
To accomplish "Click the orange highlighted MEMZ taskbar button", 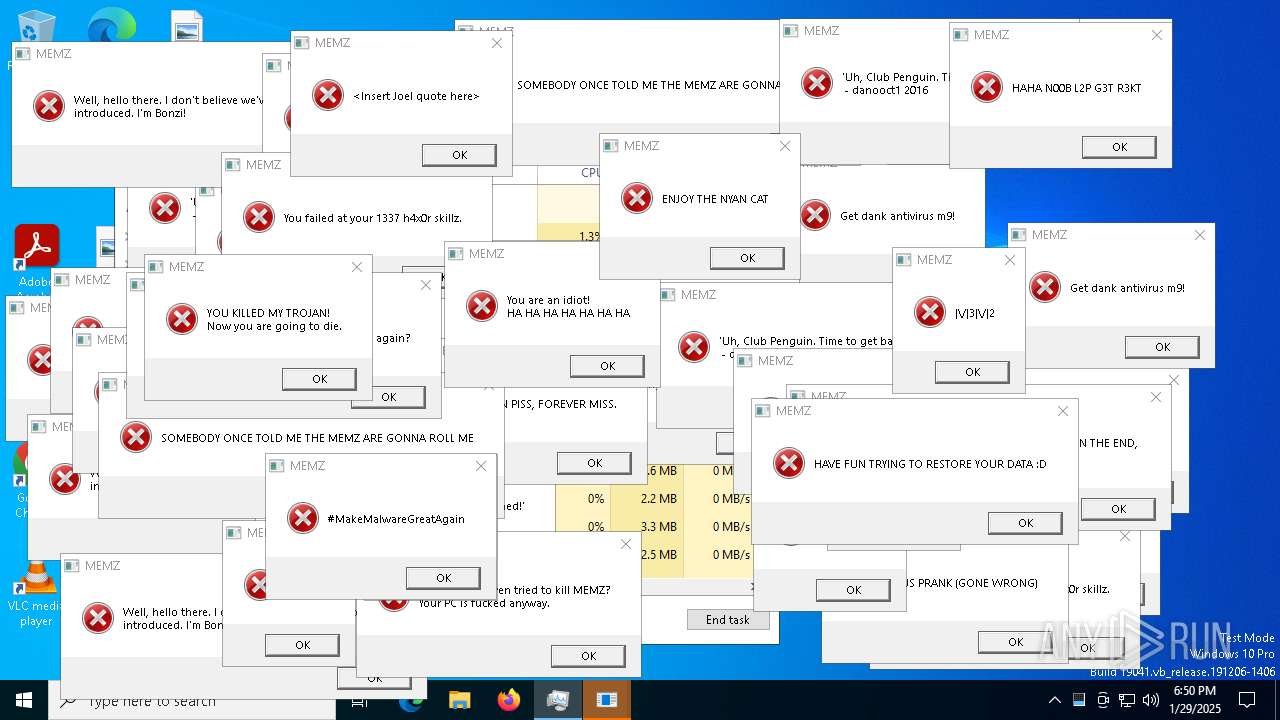I will point(606,700).
